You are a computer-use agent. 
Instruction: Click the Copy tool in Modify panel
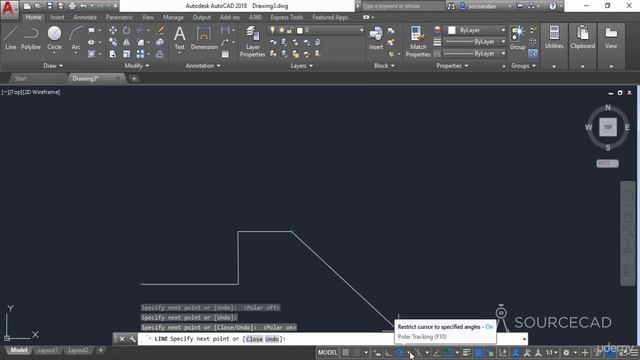[x=113, y=42]
